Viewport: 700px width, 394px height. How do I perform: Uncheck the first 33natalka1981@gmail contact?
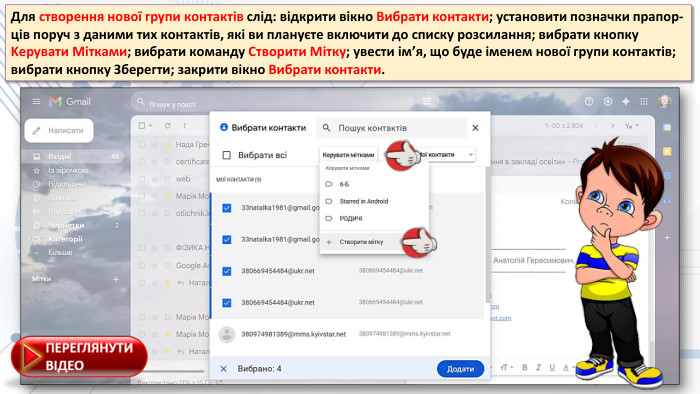point(227,208)
